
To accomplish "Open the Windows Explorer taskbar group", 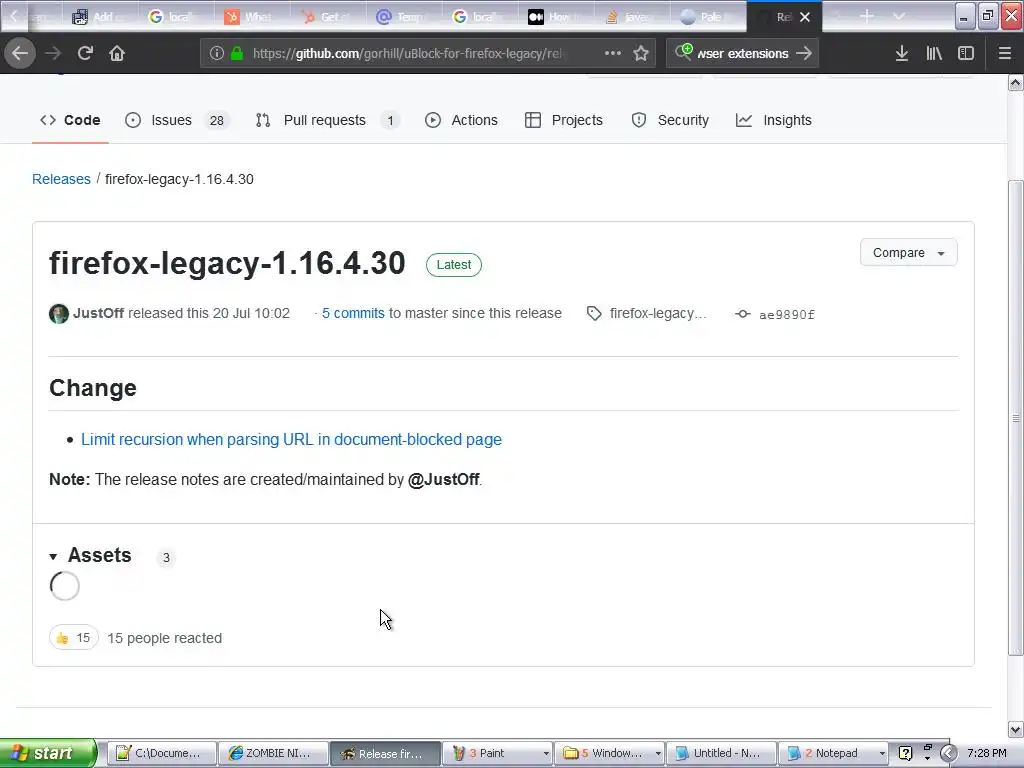I will (610, 753).
